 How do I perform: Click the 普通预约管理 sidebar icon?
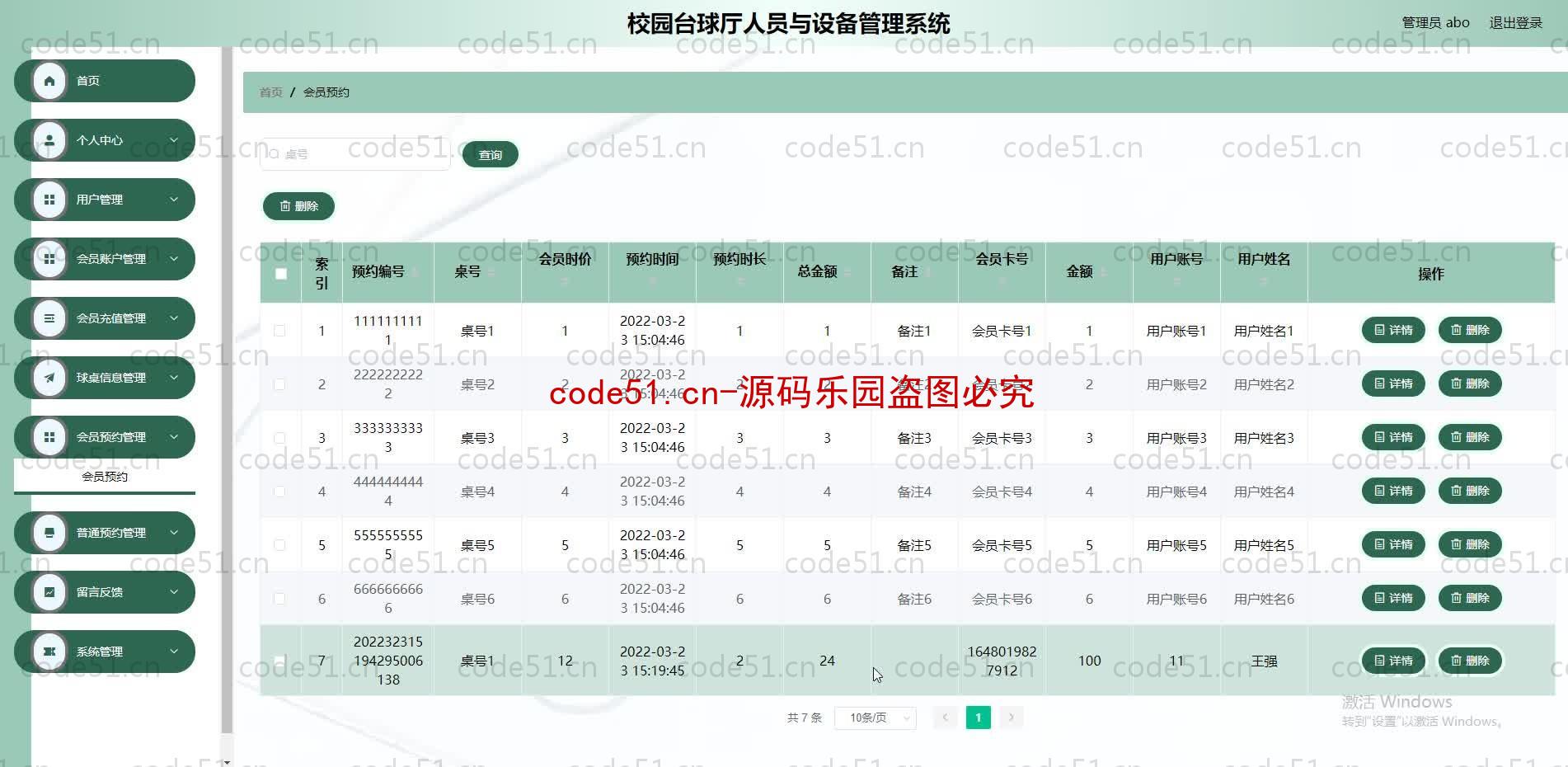point(49,533)
